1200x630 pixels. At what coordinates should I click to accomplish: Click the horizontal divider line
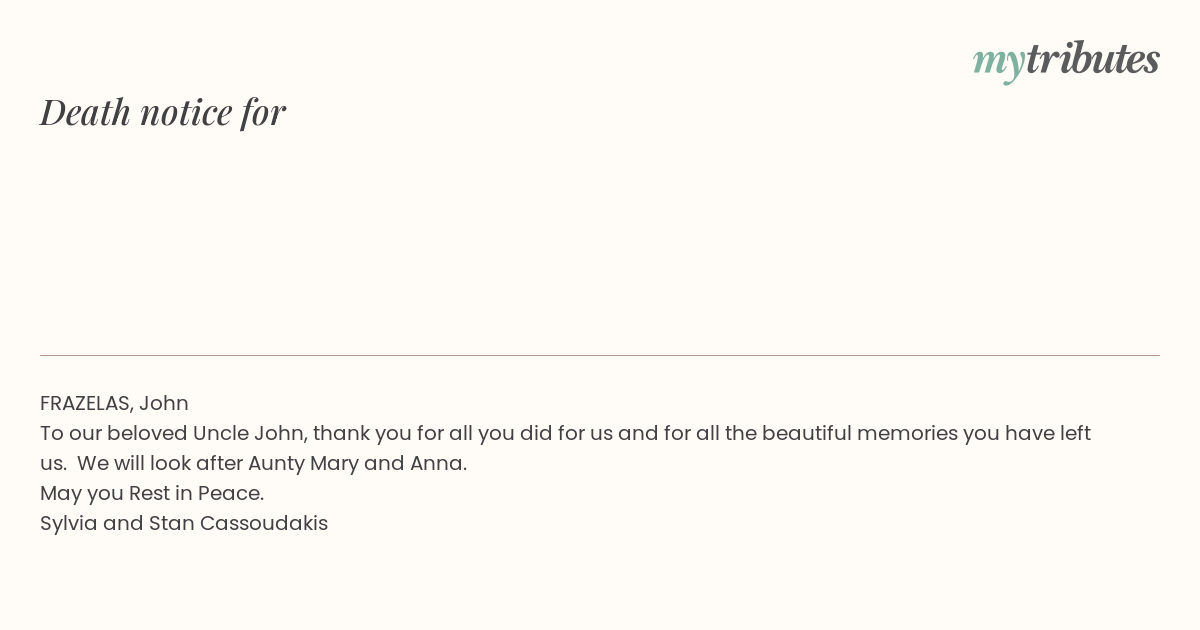(600, 355)
